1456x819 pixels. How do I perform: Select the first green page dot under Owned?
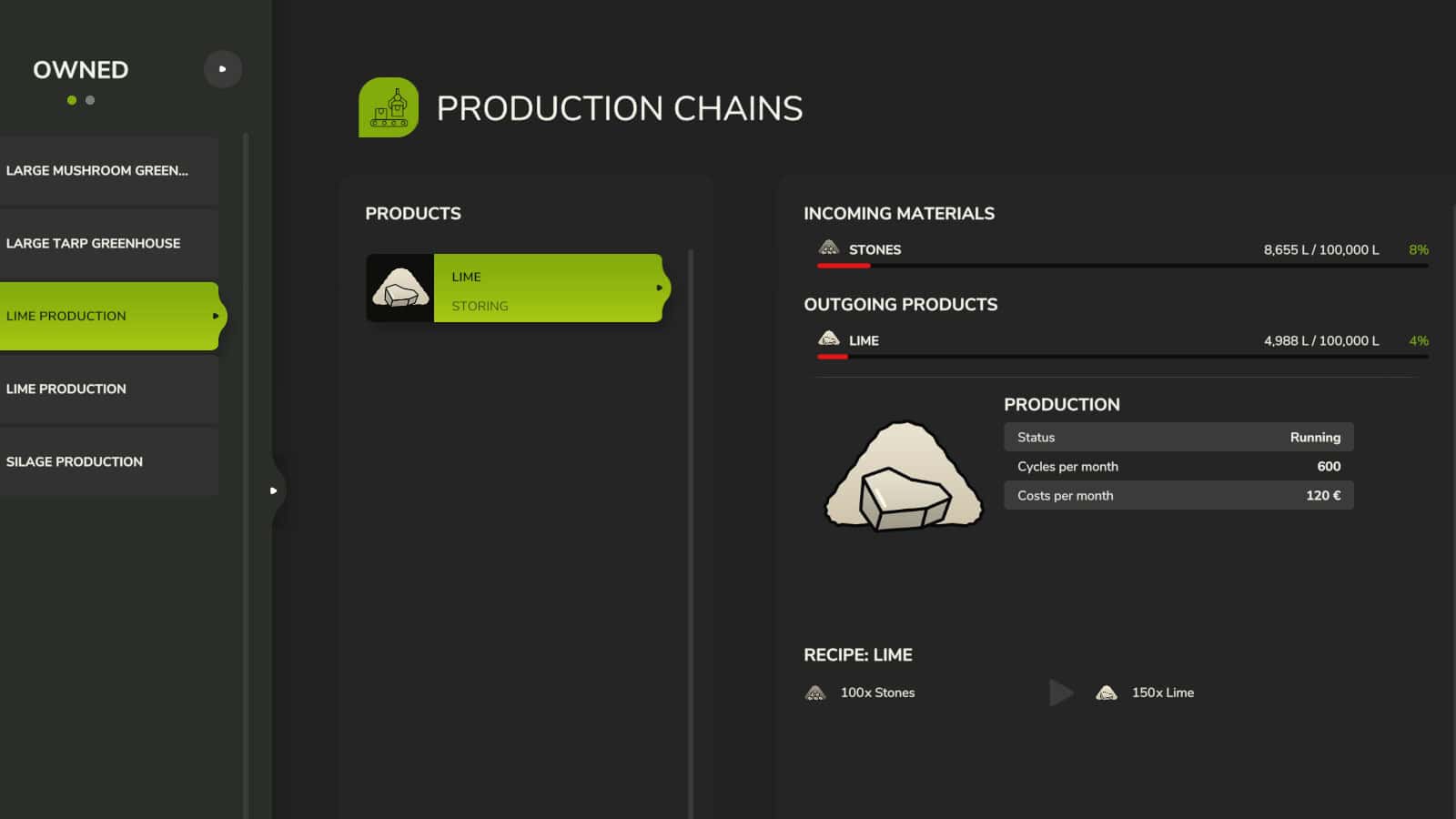tap(72, 100)
